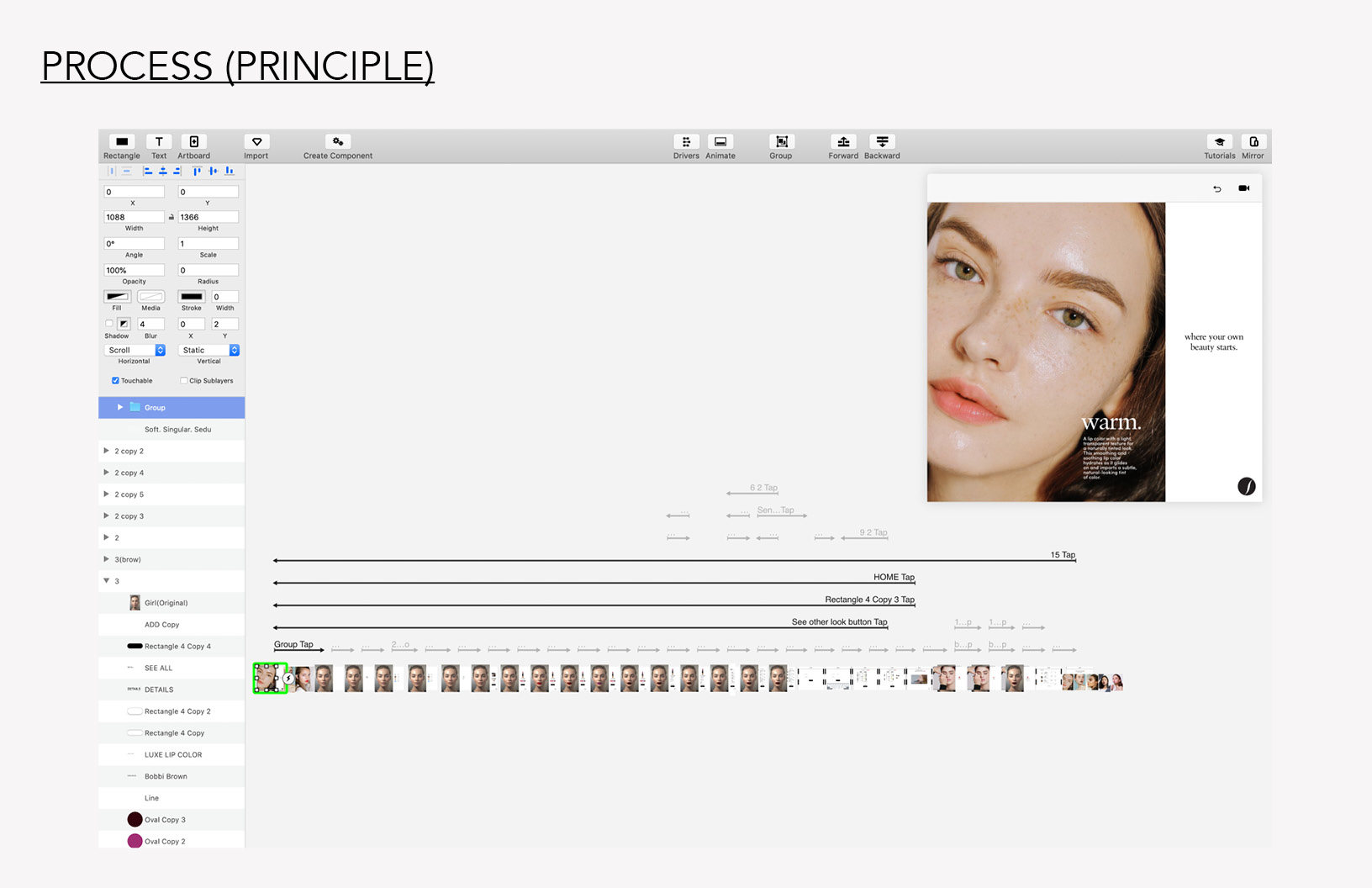Select the Girl(Original) layer
This screenshot has height=888, width=1372.
coord(171,603)
